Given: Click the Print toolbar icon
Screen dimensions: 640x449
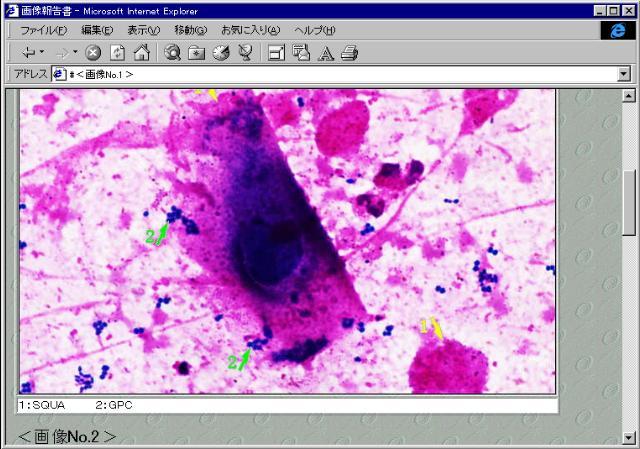Looking at the screenshot, I should tap(349, 52).
